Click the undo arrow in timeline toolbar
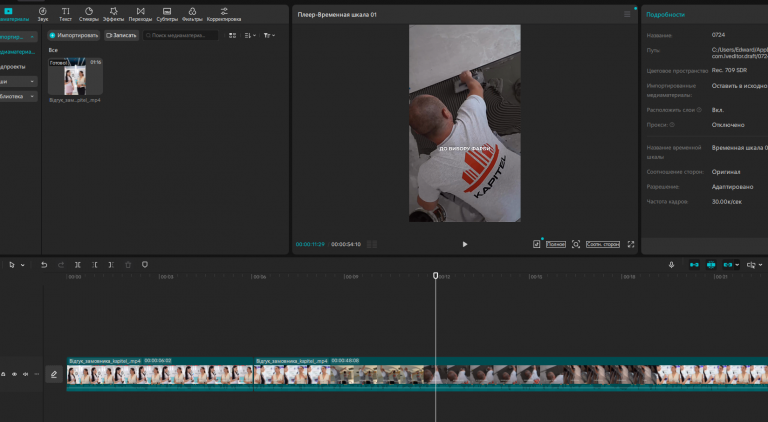Image resolution: width=768 pixels, height=422 pixels. point(44,265)
